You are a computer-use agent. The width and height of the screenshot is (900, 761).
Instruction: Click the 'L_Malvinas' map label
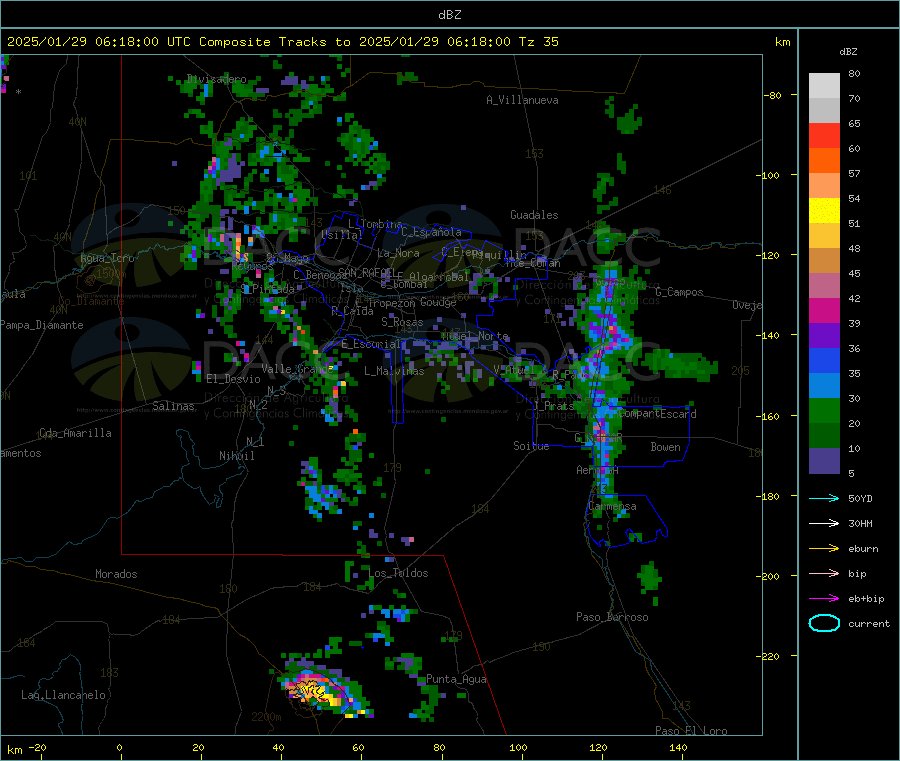click(394, 371)
